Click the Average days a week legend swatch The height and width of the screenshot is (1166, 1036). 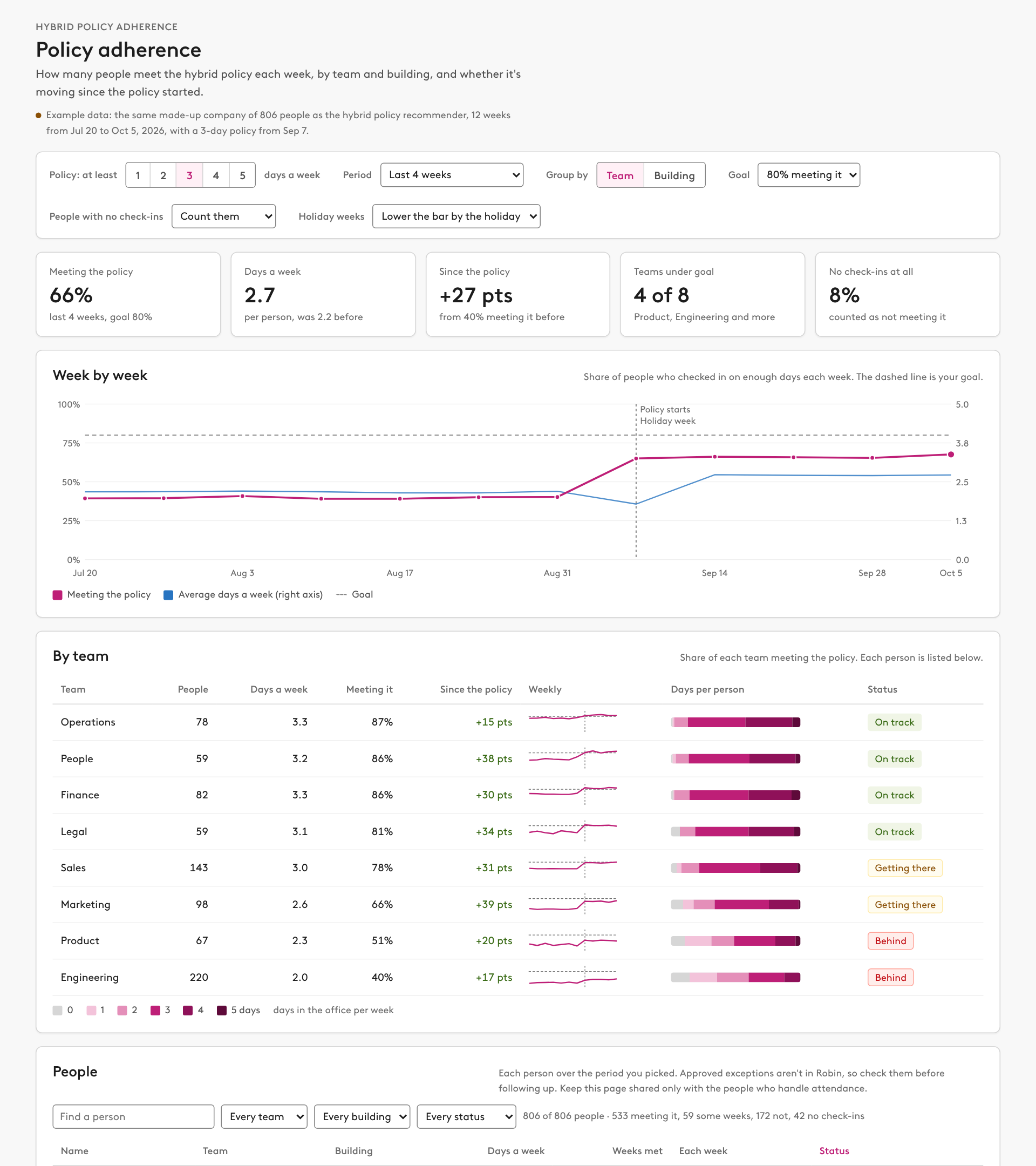coord(168,595)
